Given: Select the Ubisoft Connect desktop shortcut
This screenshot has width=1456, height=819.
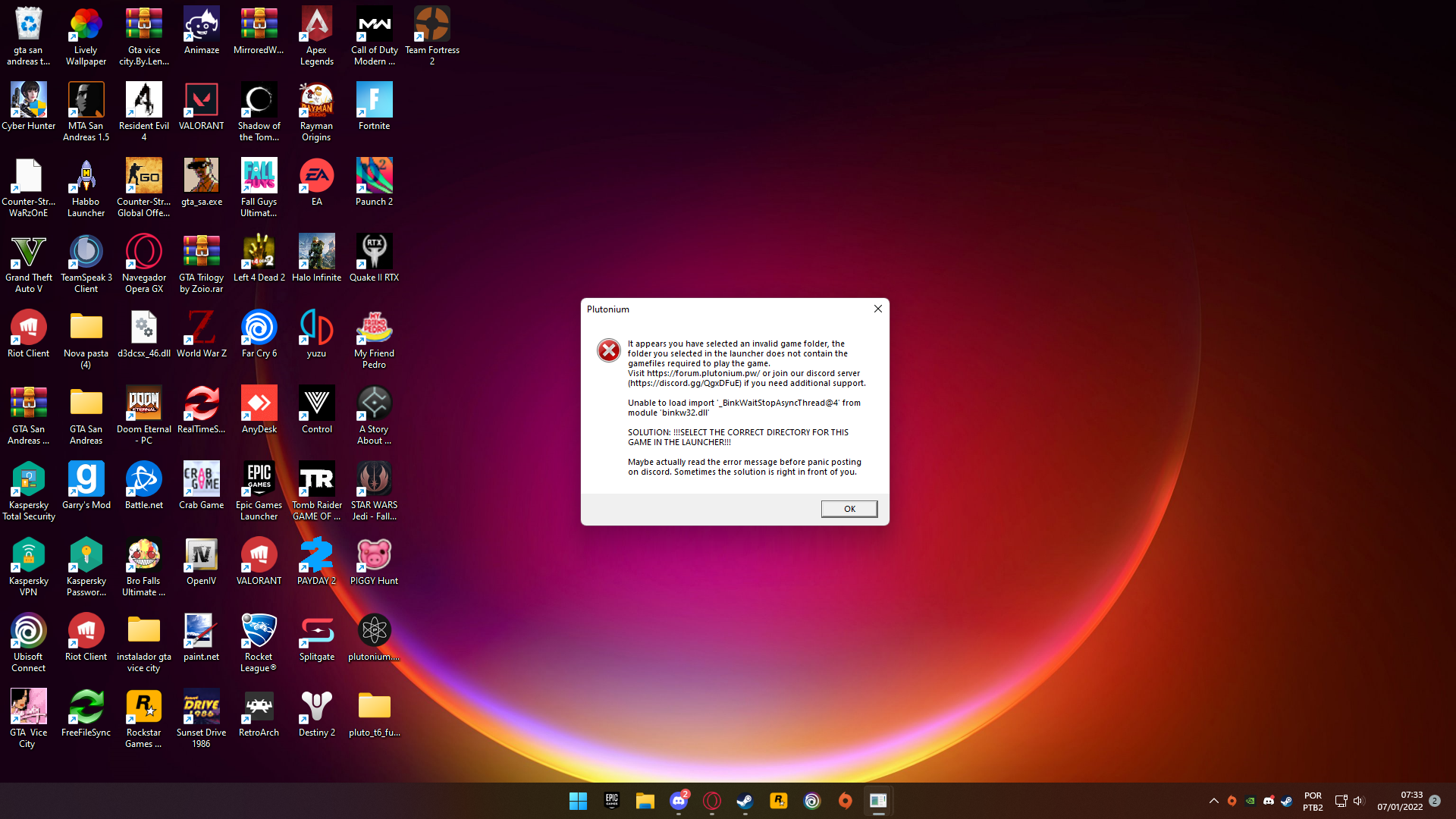Looking at the screenshot, I should pyautogui.click(x=29, y=643).
